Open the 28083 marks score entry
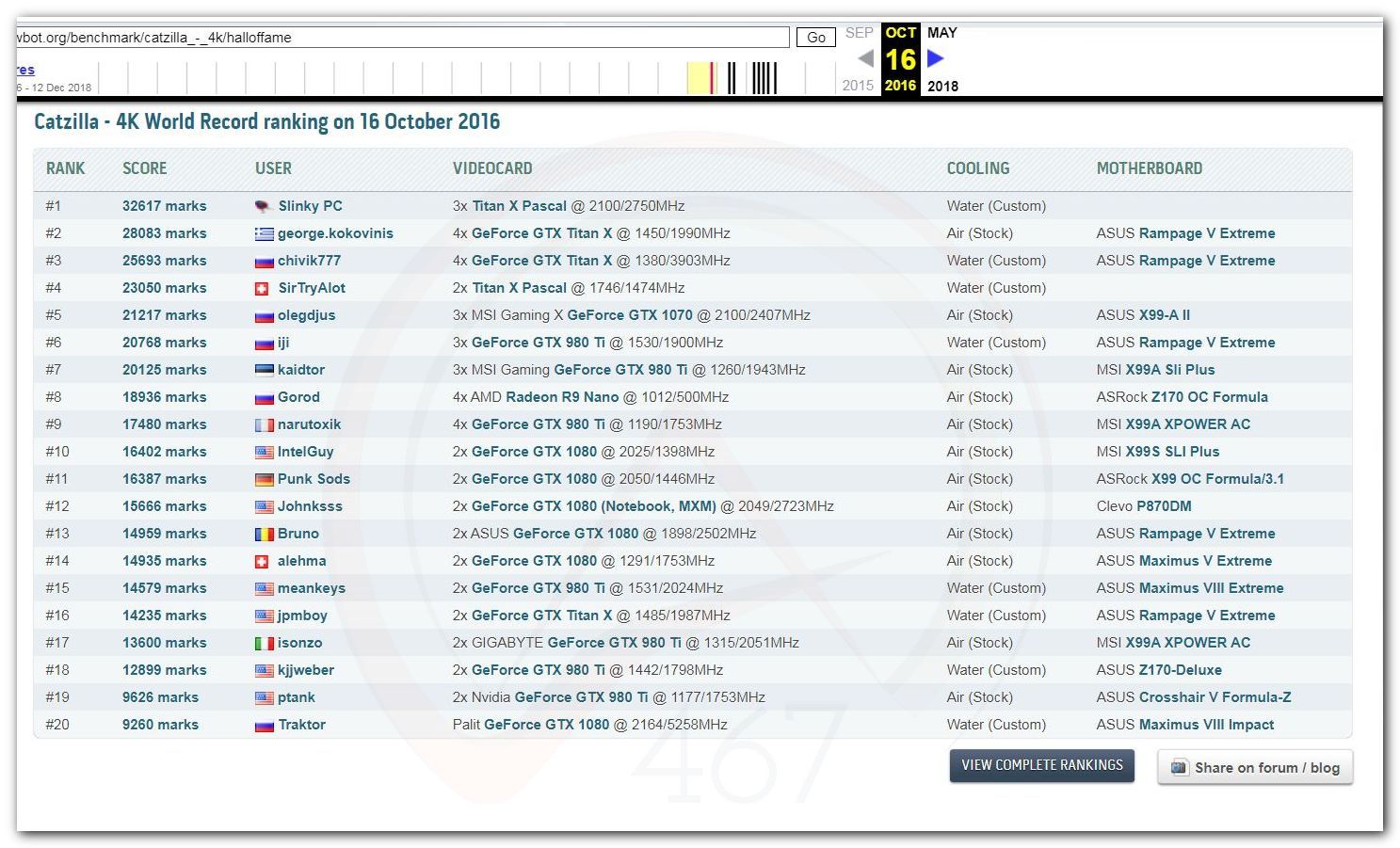 coord(165,233)
